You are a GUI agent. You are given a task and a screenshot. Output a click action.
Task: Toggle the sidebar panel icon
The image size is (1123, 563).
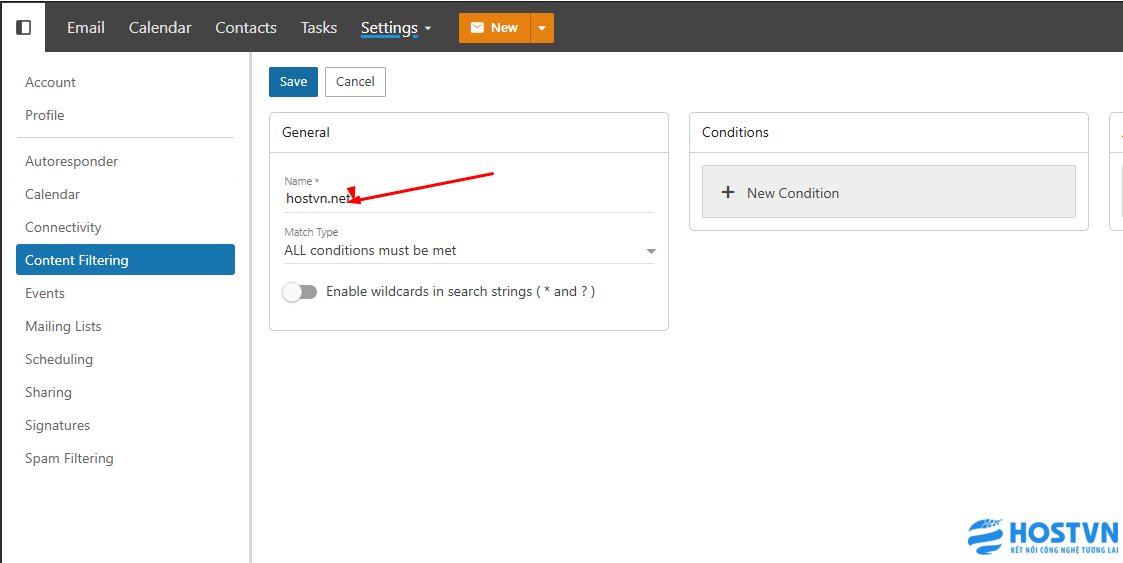click(x=23, y=27)
